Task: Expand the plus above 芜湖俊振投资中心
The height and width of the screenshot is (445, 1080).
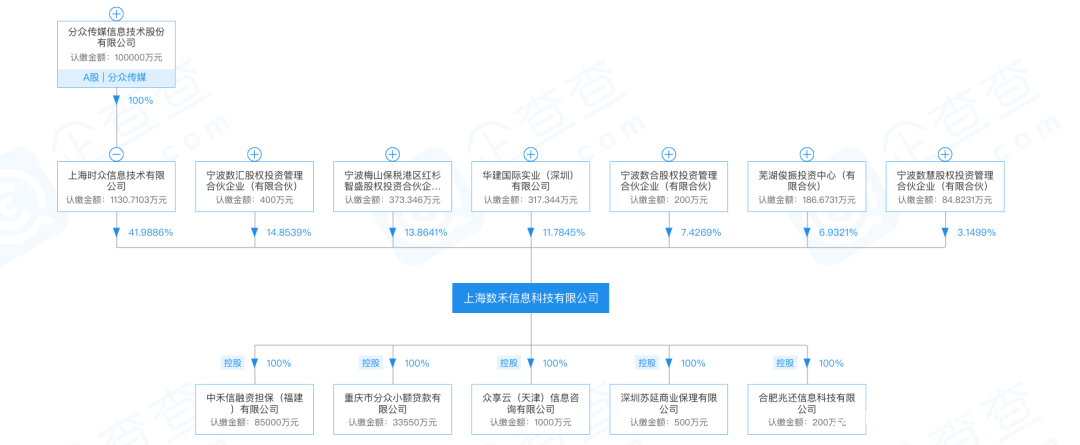Action: [x=807, y=154]
